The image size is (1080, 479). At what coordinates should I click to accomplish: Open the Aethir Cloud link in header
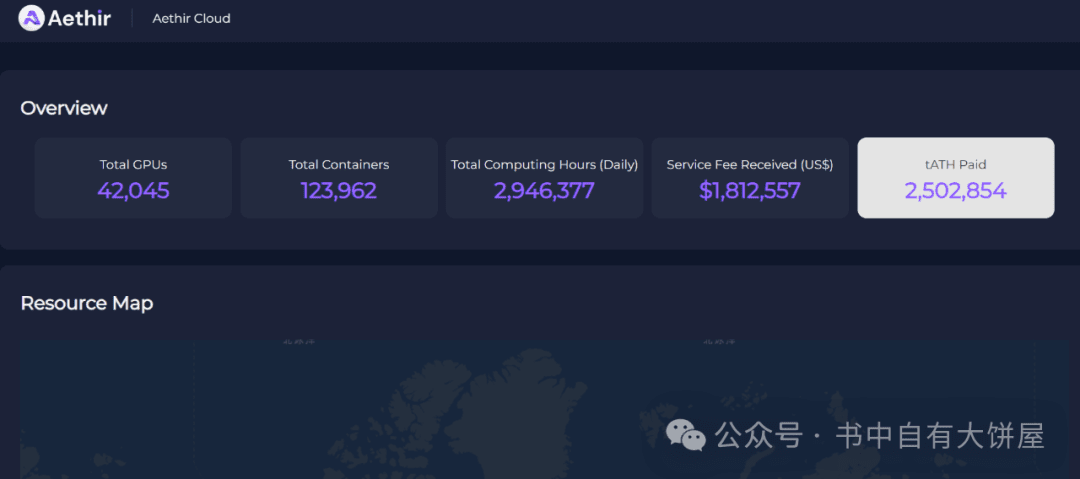[x=191, y=19]
